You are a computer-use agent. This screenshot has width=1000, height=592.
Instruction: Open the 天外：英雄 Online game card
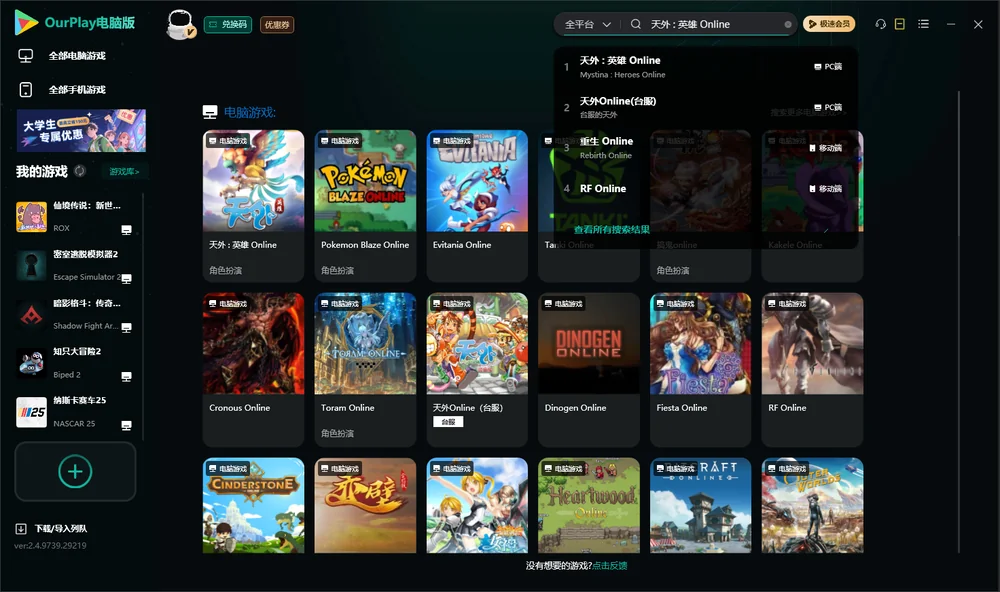click(253, 205)
